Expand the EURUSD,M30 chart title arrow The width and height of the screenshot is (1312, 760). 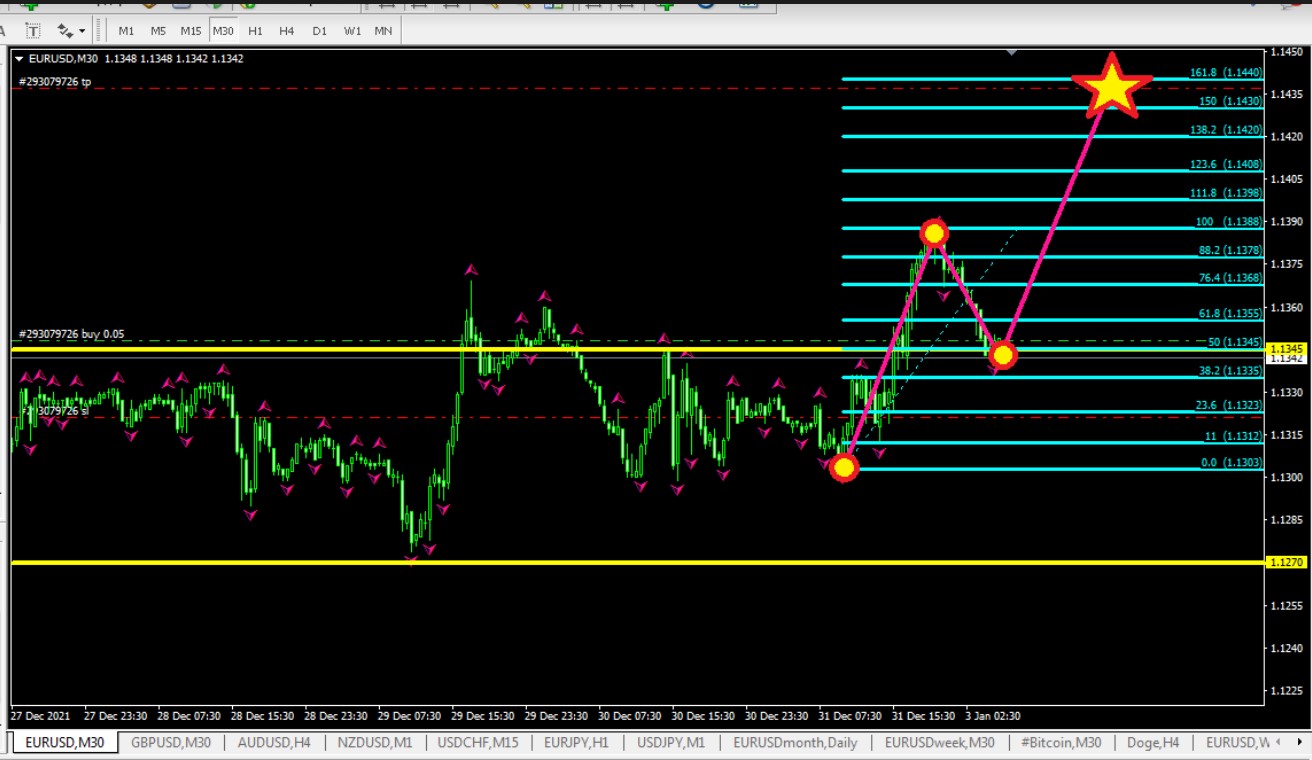[19, 59]
